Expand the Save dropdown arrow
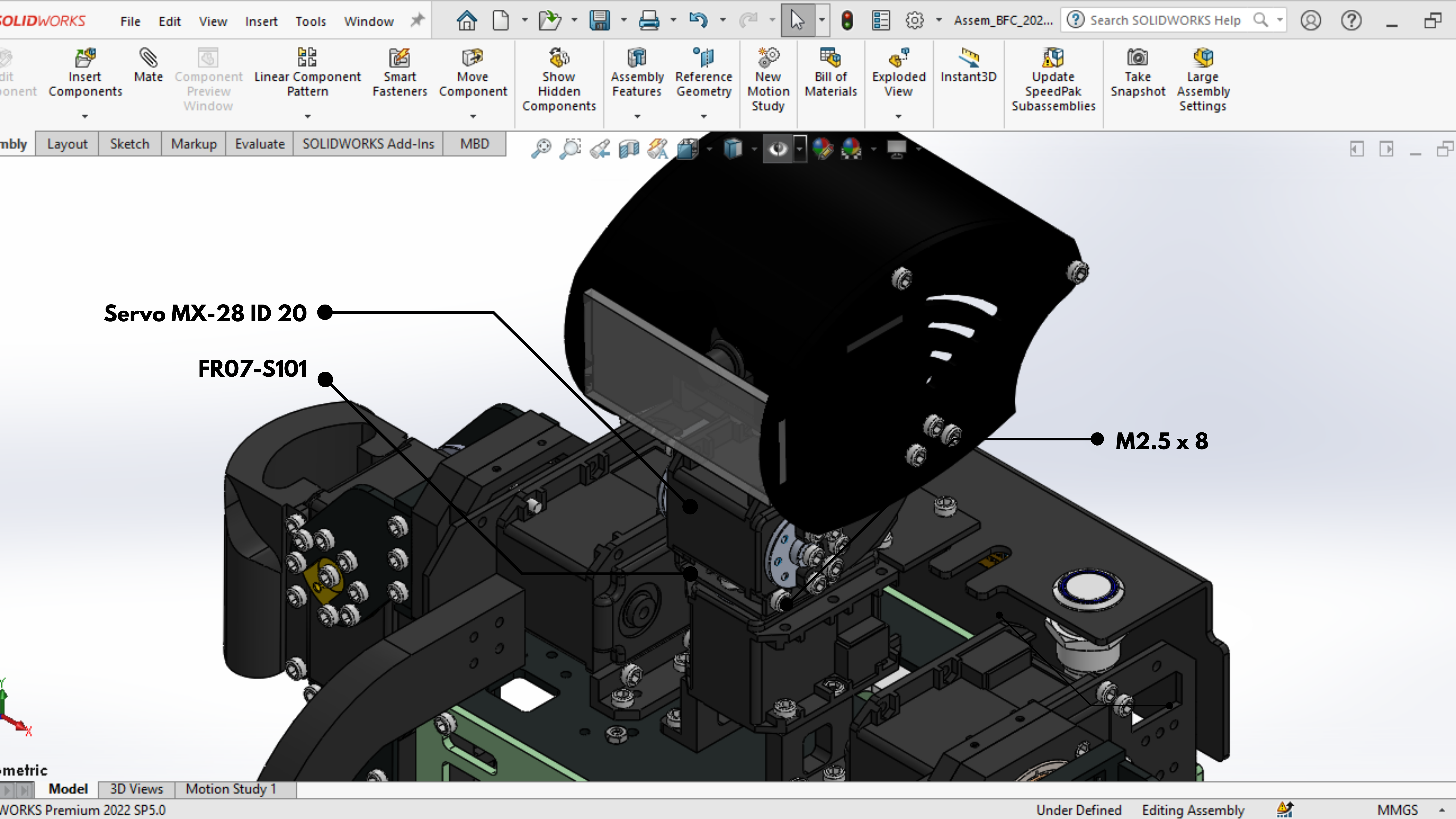This screenshot has height=819, width=1456. [x=624, y=20]
